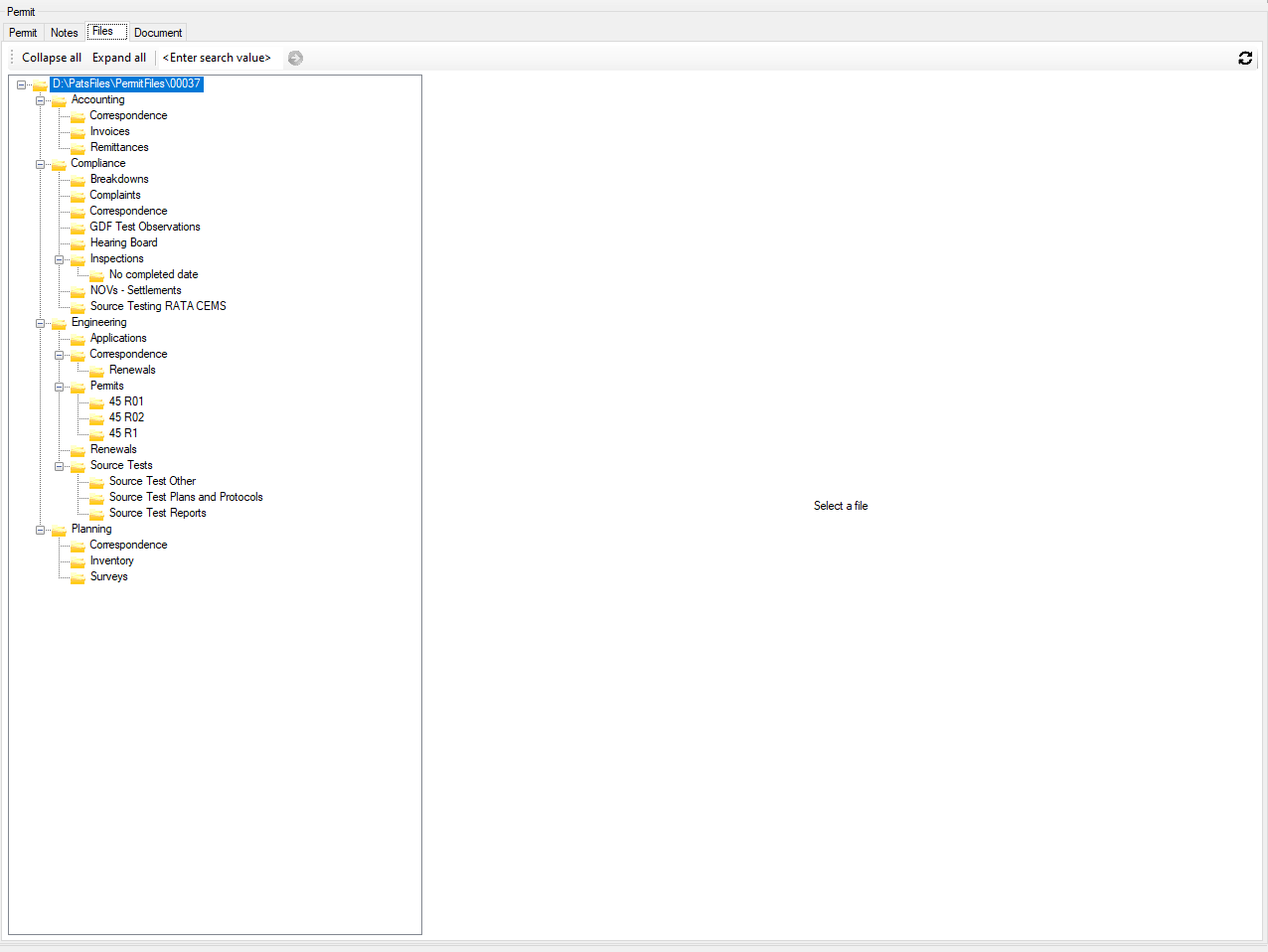Collapse the Planning branch minus box
This screenshot has width=1268, height=952.
(41, 529)
